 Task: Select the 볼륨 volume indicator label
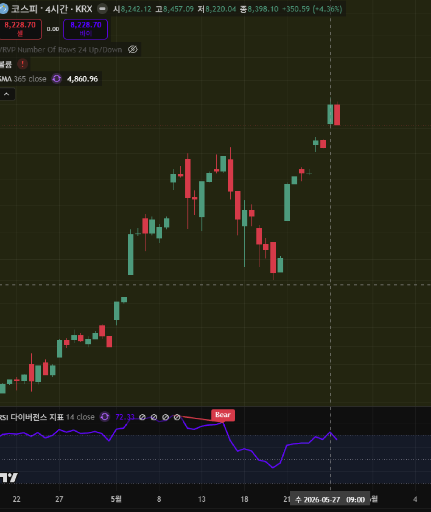[6, 64]
